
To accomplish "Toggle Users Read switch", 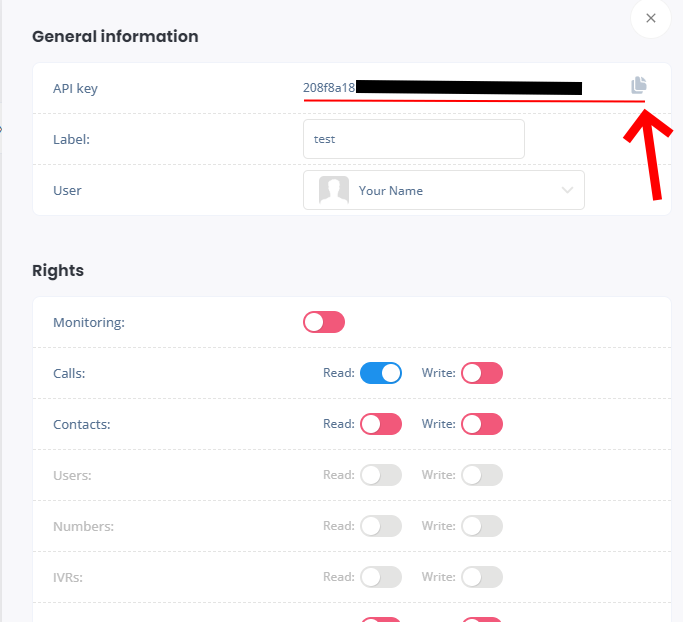I will [381, 475].
